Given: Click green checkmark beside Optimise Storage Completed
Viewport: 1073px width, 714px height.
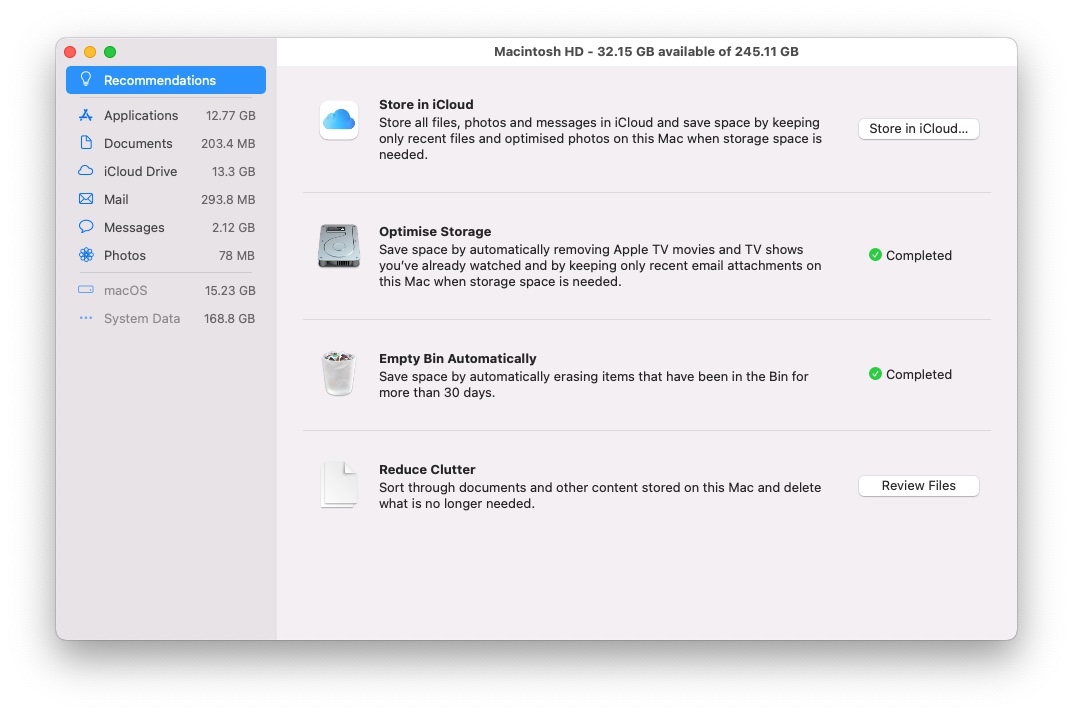Looking at the screenshot, I should click(875, 255).
